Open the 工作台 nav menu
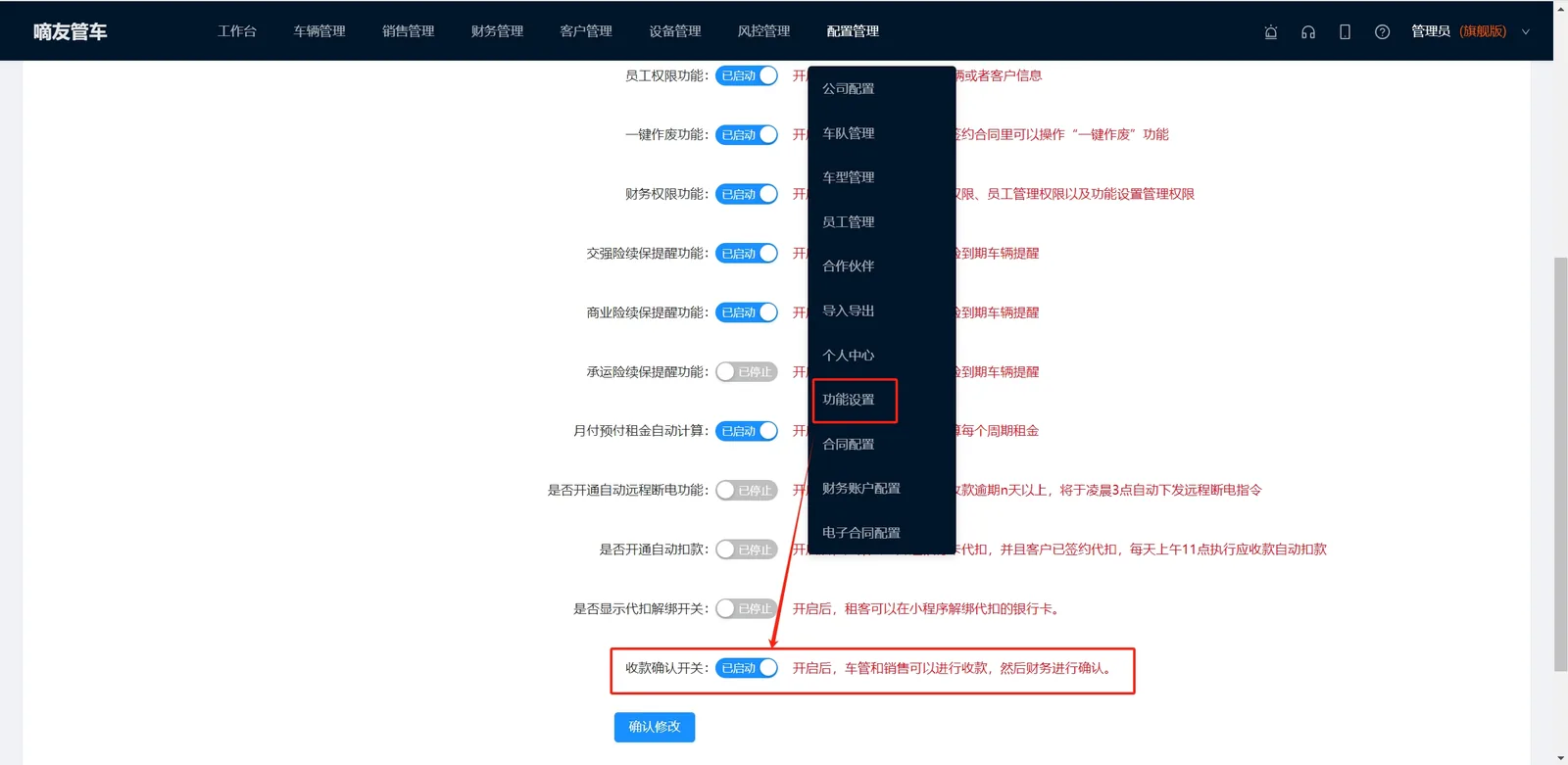The image size is (1568, 765). 237,31
